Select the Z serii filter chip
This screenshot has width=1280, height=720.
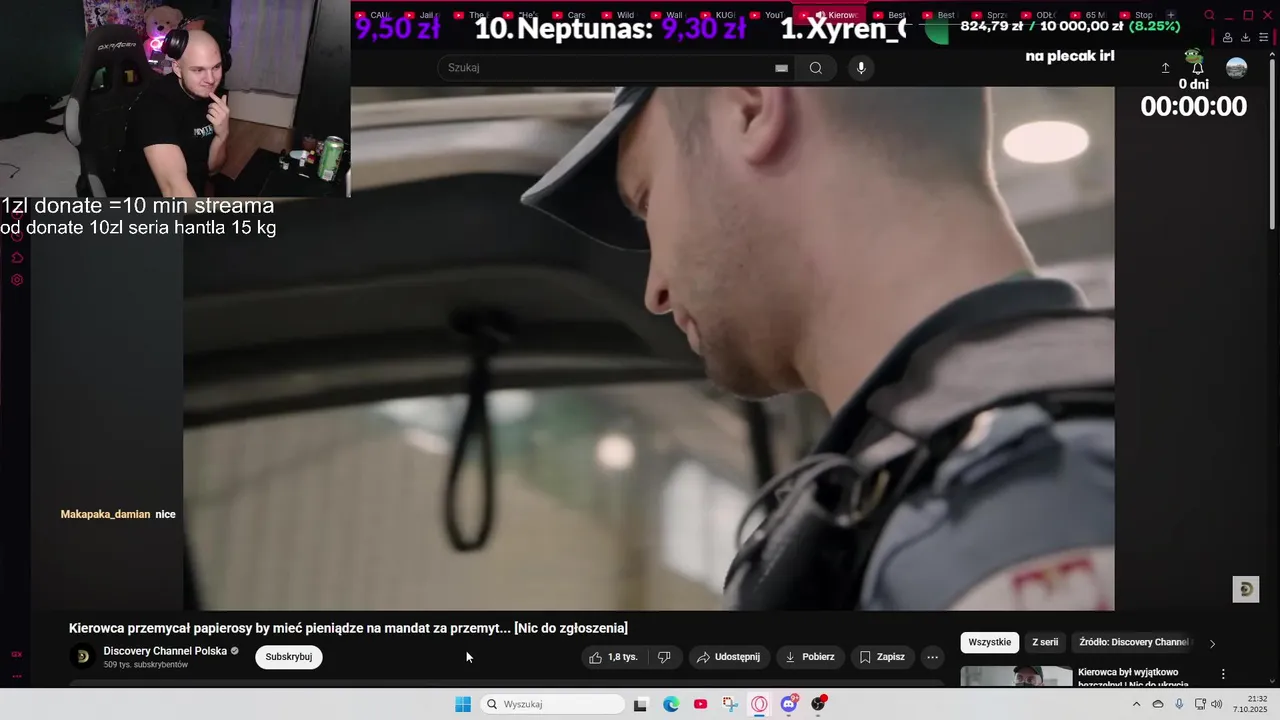[x=1045, y=642]
